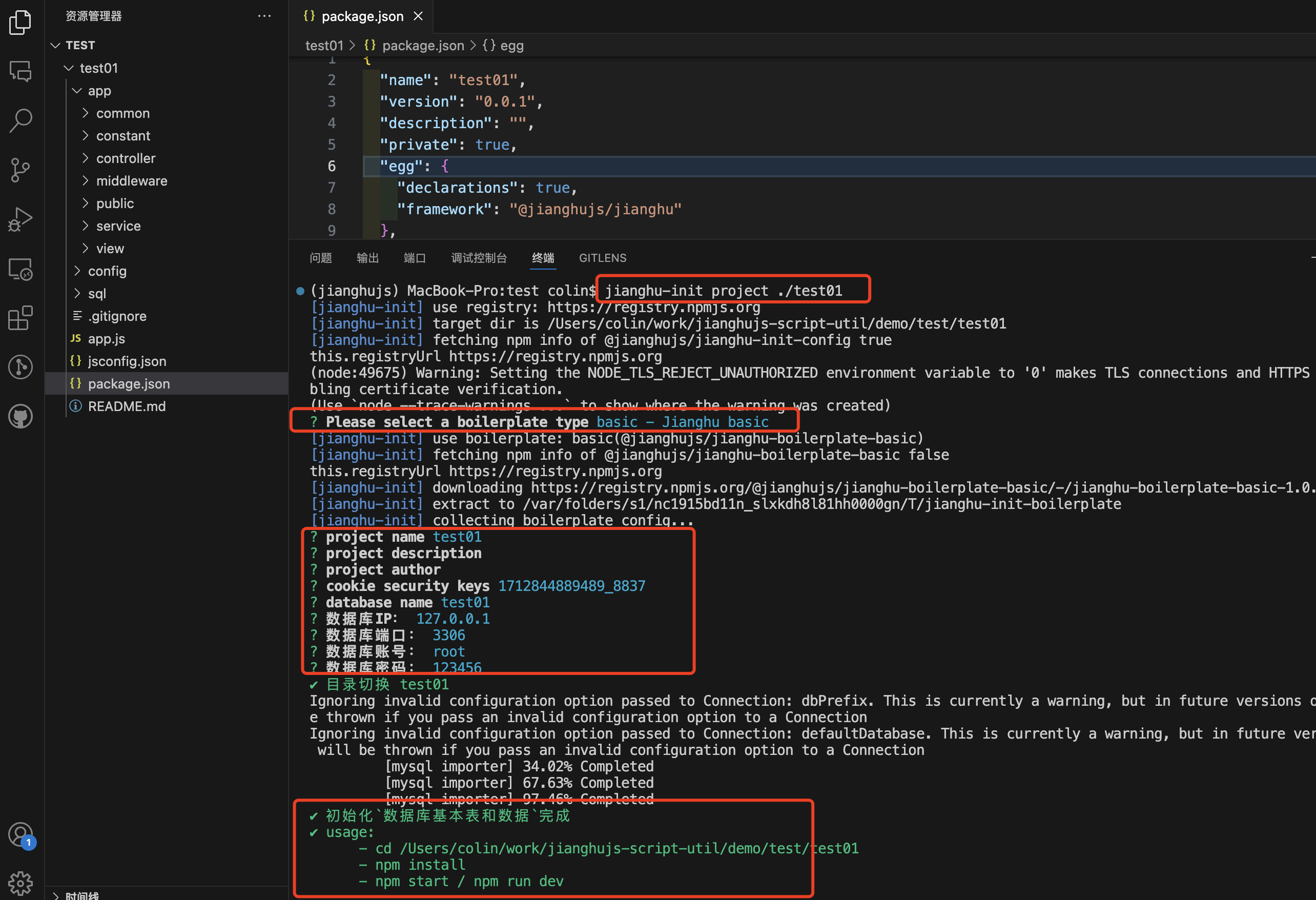
Task: Open the 调试控制台 panel tab
Action: [479, 258]
